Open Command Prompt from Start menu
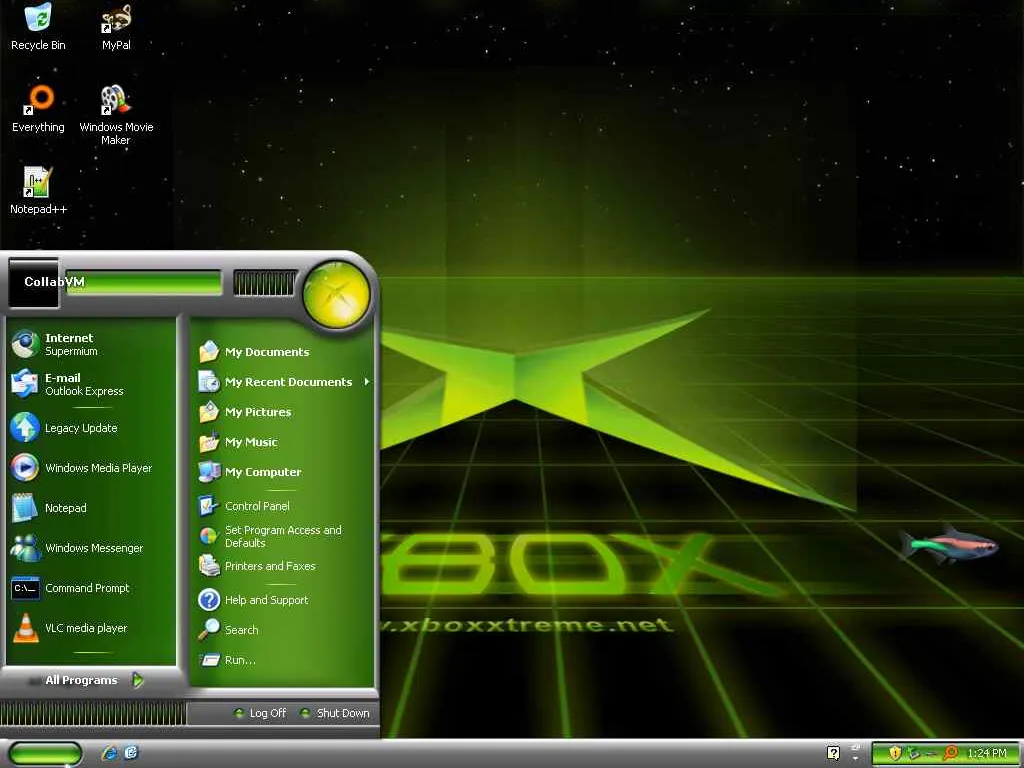The width and height of the screenshot is (1024, 768). click(91, 588)
